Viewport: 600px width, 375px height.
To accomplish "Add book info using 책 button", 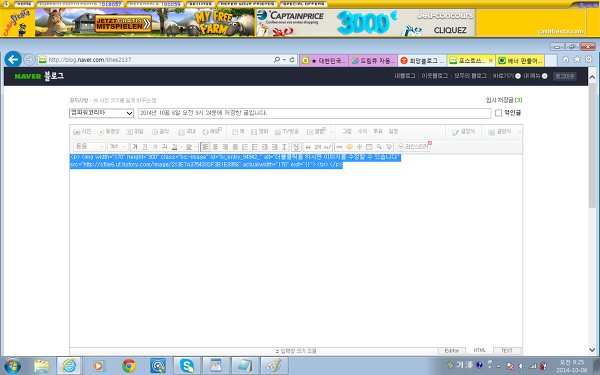I will pos(238,132).
